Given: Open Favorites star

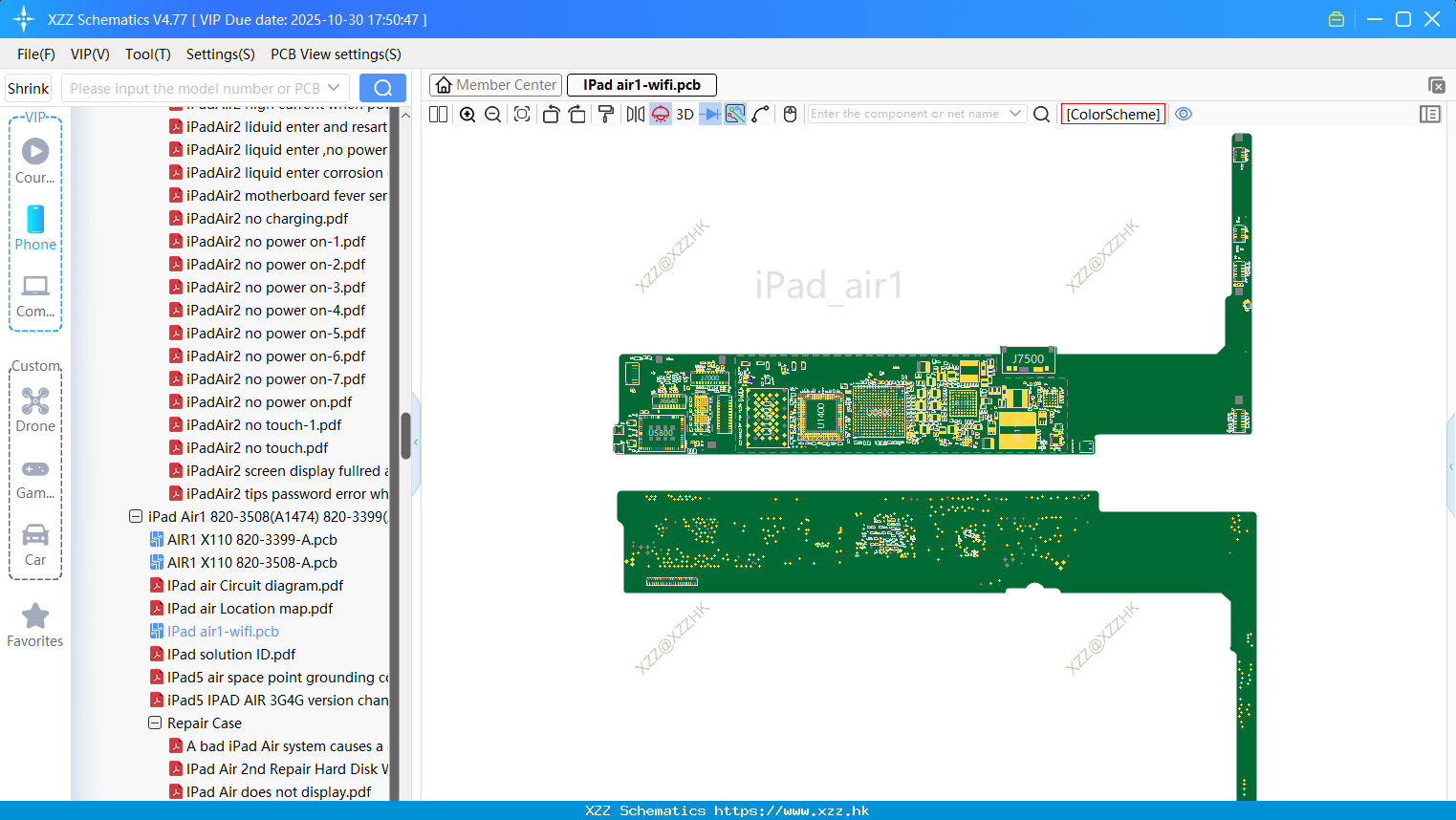Looking at the screenshot, I should click(35, 625).
